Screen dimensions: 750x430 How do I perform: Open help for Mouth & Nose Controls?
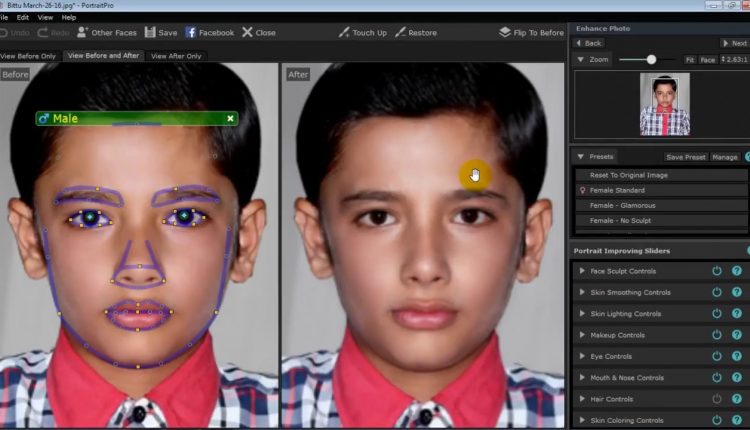click(737, 377)
